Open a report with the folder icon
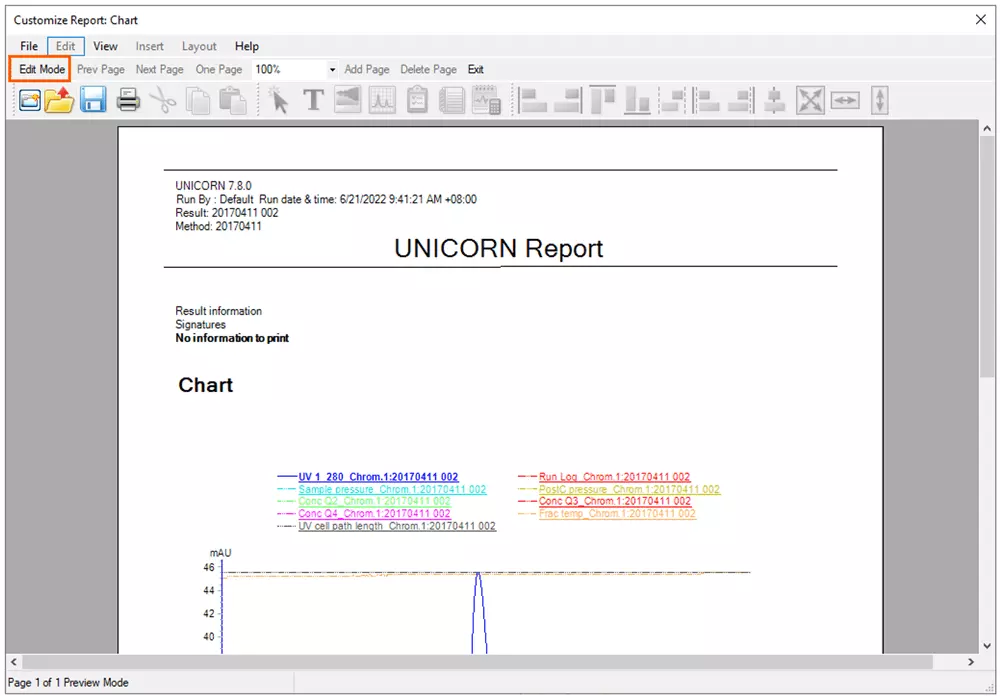 coord(59,100)
